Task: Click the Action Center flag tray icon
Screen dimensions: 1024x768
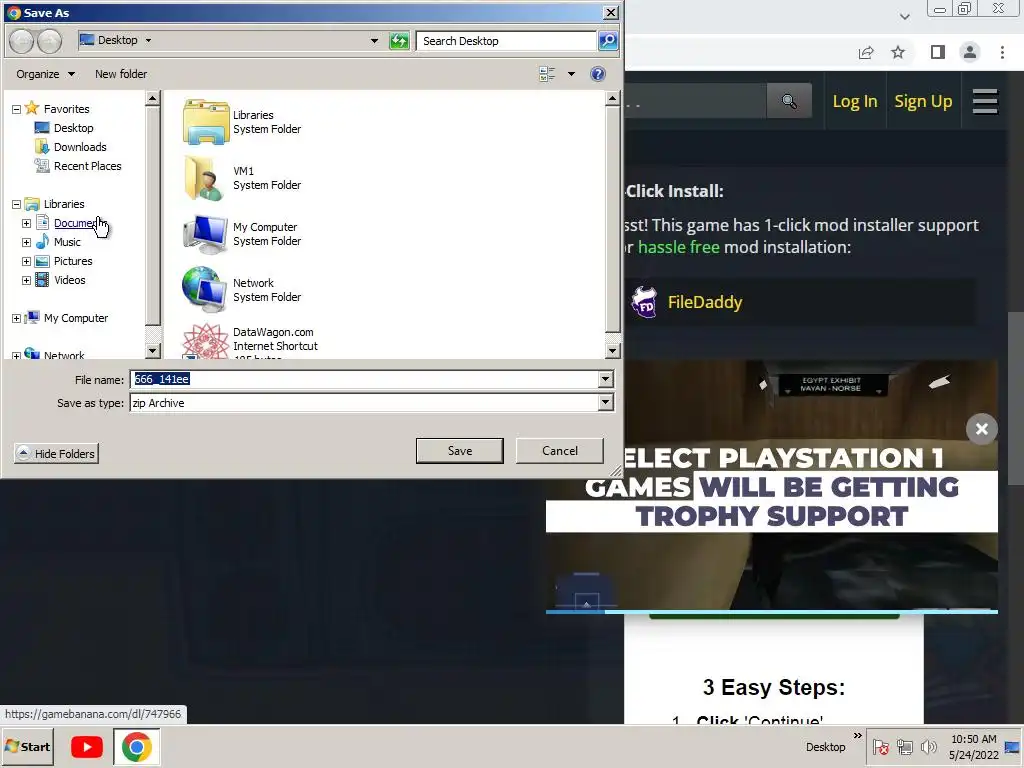Action: tap(881, 746)
